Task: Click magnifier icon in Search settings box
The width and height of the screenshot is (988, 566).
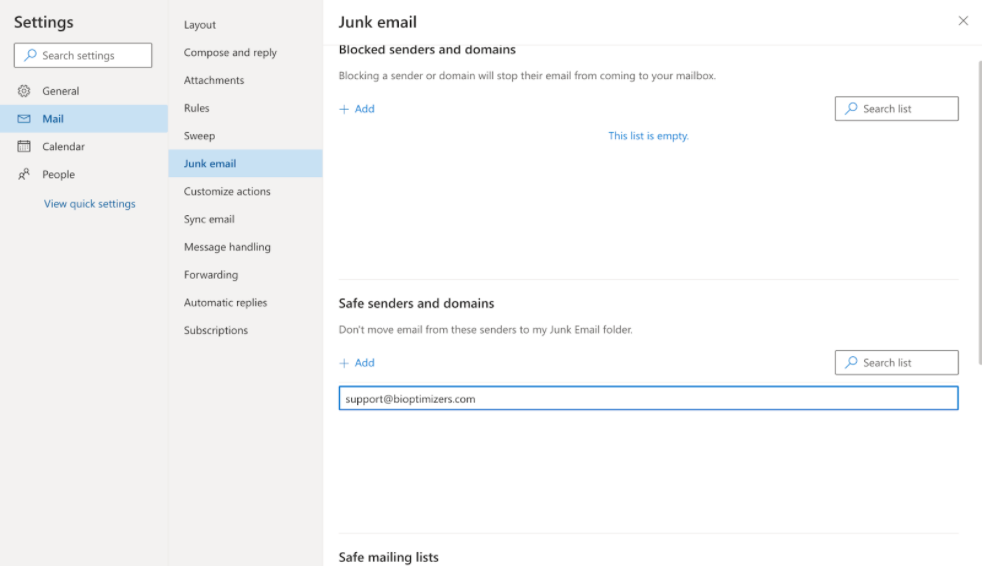Action: 30,55
